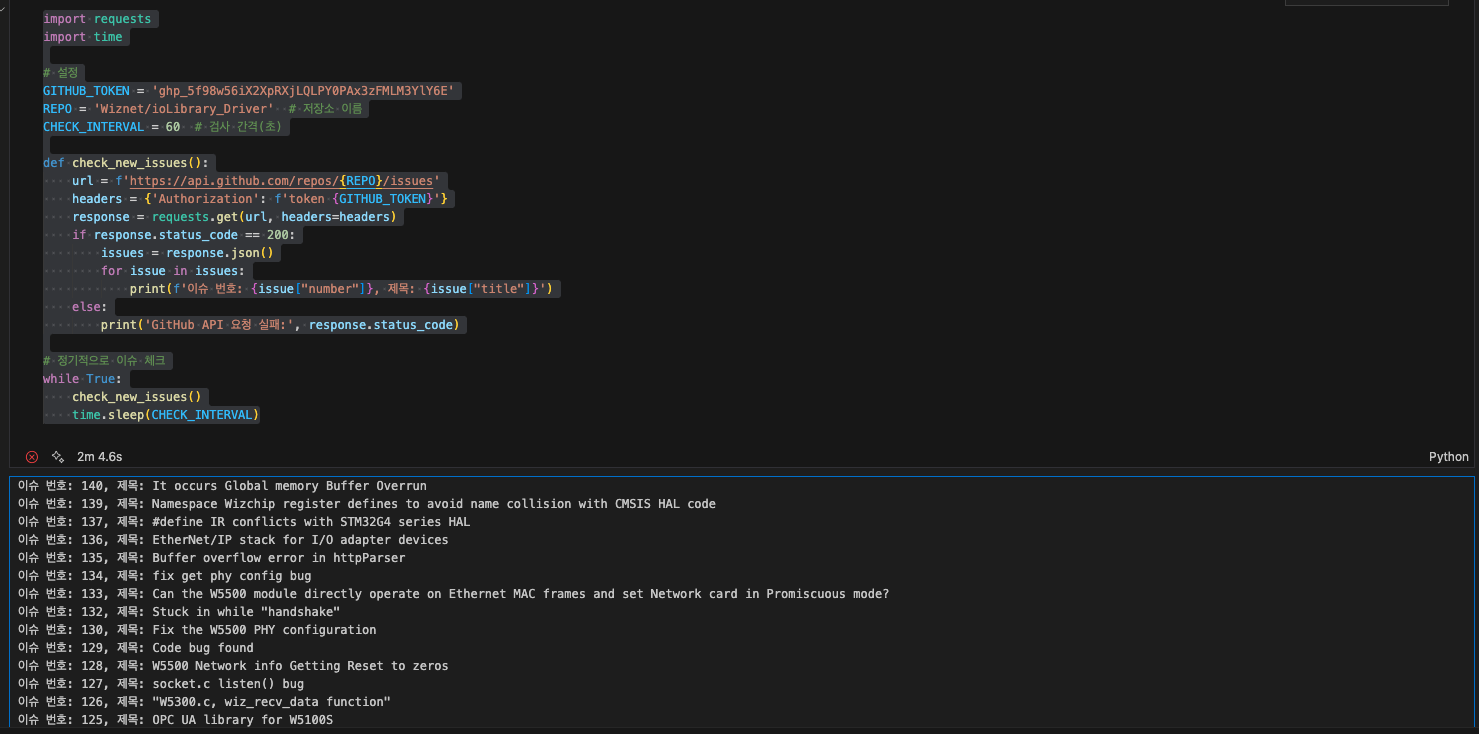Click the time.sleep(CHECK_INTERVAL) line
Viewport: 1479px width, 734px height.
pyautogui.click(x=165, y=415)
